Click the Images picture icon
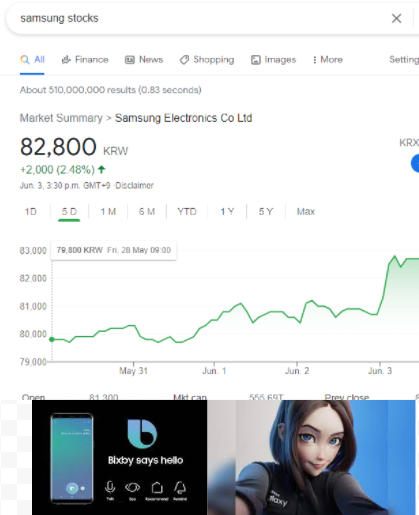The height and width of the screenshot is (515, 419). tap(256, 60)
